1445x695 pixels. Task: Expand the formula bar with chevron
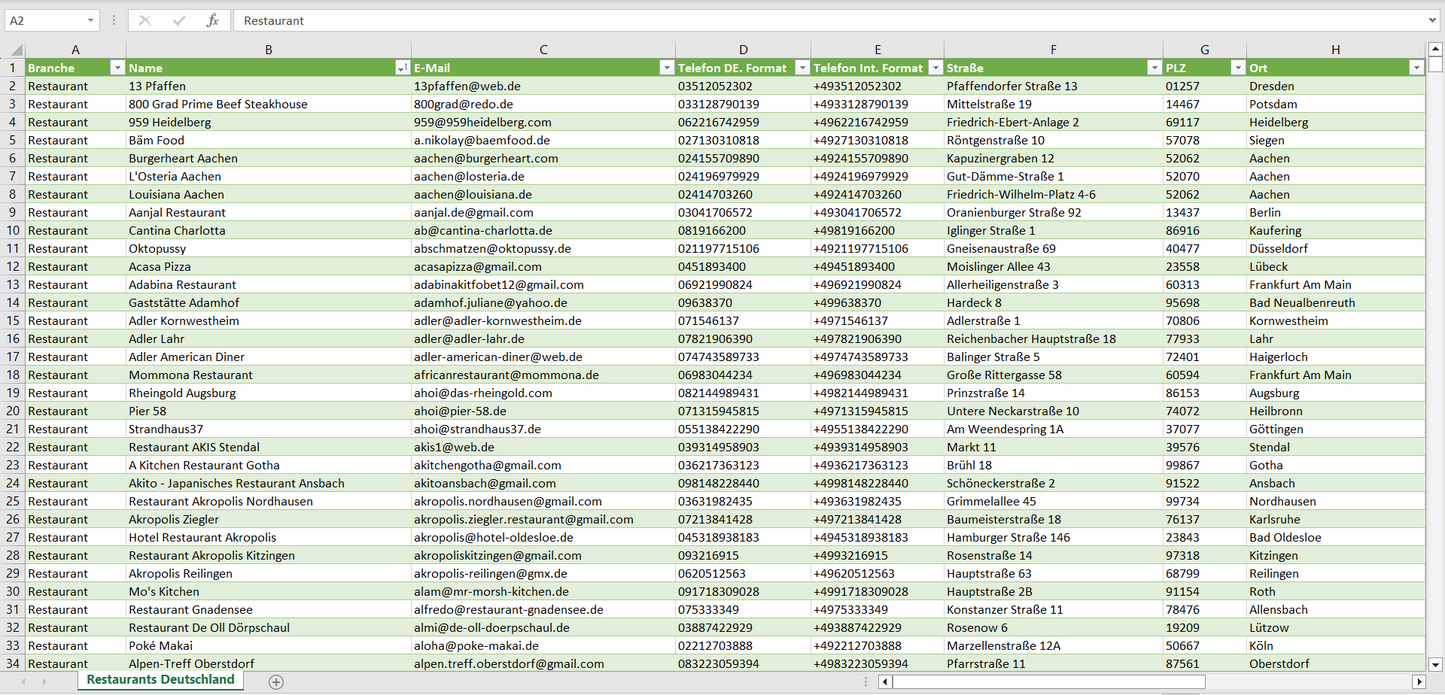pos(1434,20)
